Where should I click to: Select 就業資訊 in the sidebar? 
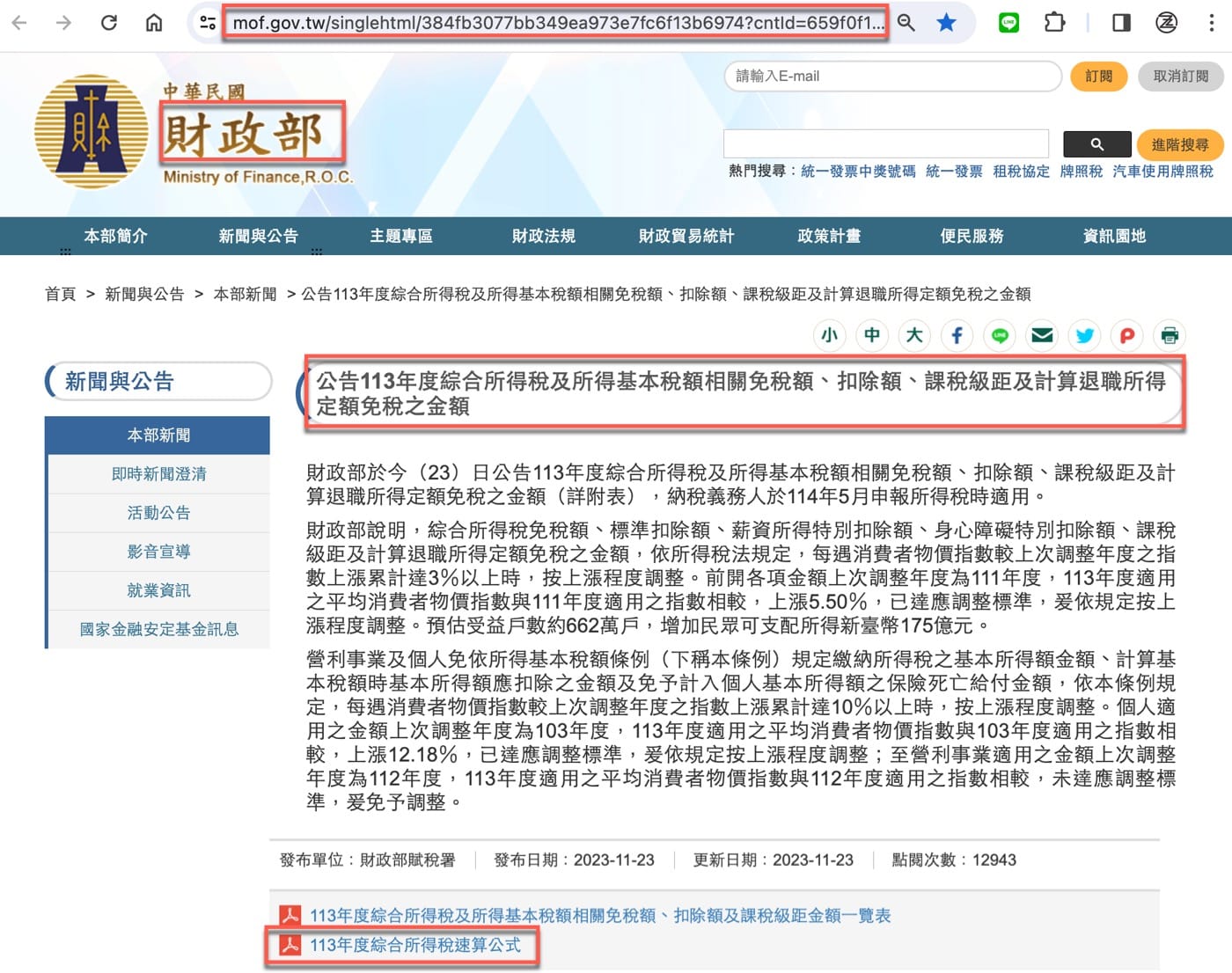pos(158,590)
